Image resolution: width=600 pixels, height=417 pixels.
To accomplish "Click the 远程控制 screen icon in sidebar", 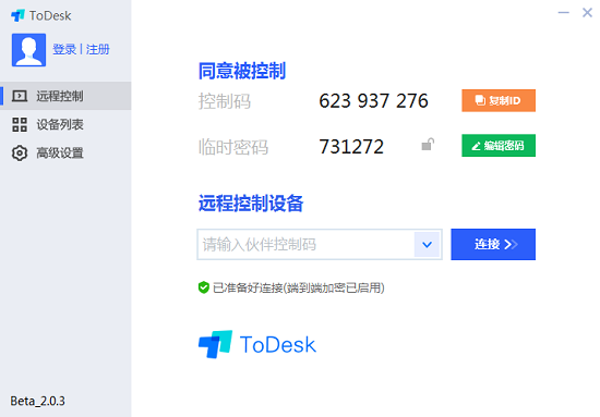I will click(x=18, y=96).
